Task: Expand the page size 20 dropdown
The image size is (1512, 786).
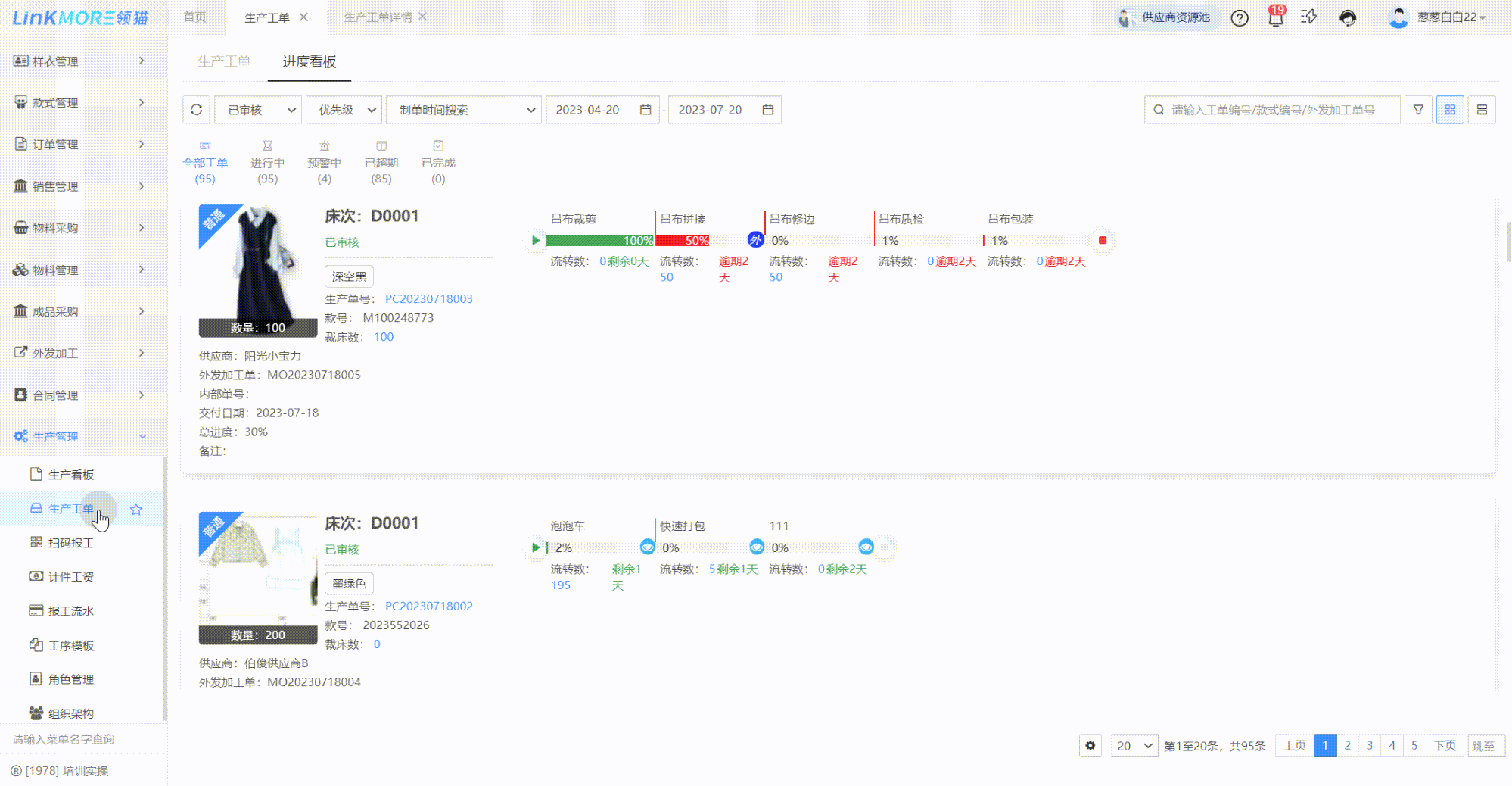Action: point(1134,746)
